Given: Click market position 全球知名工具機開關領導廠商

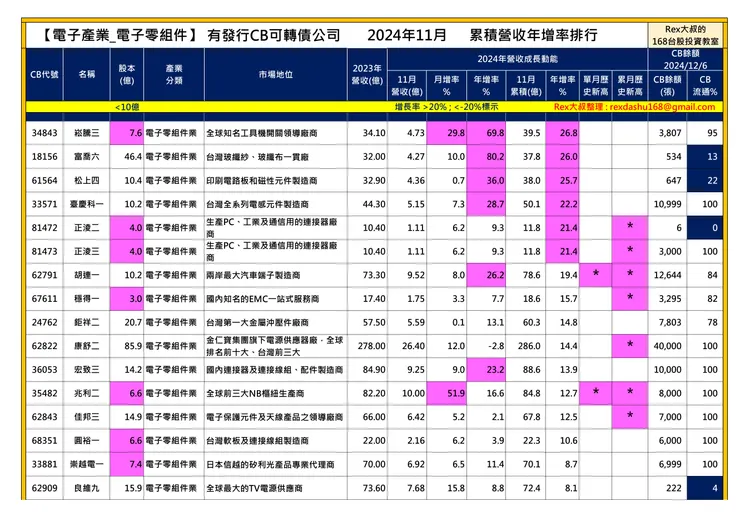Looking at the screenshot, I should pos(261,134).
